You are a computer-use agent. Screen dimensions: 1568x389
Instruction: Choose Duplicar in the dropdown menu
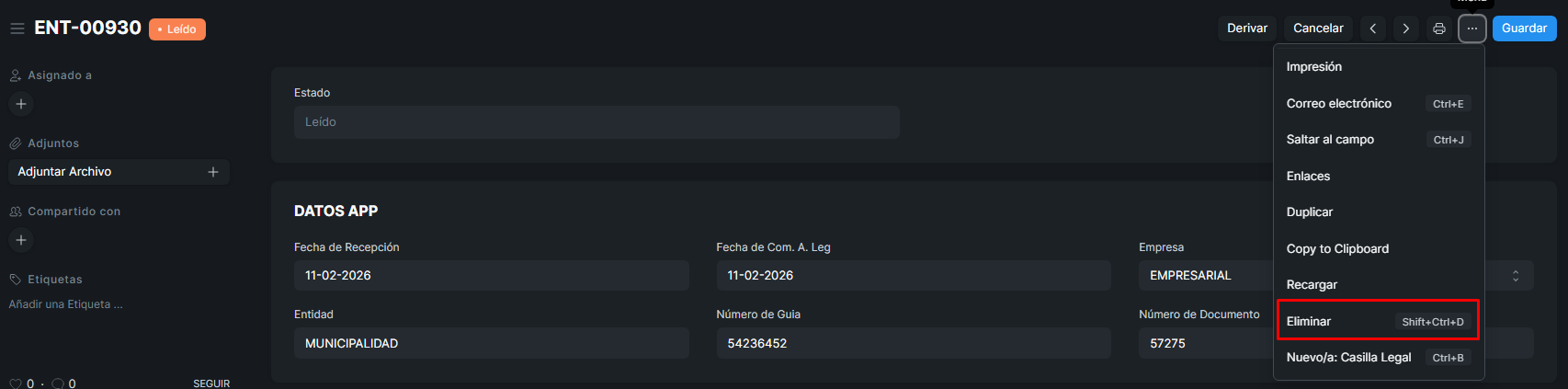(x=1310, y=212)
